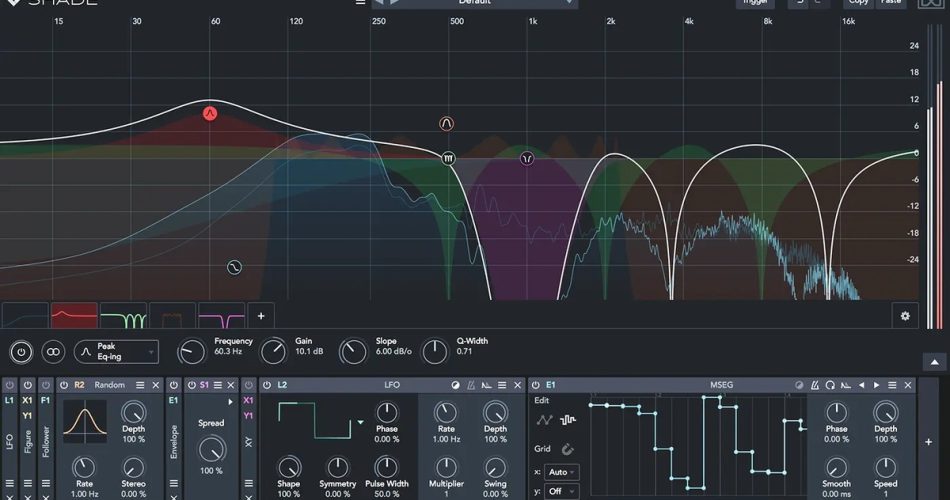Disable the L2 LFO power button
The height and width of the screenshot is (500, 950).
pos(267,385)
